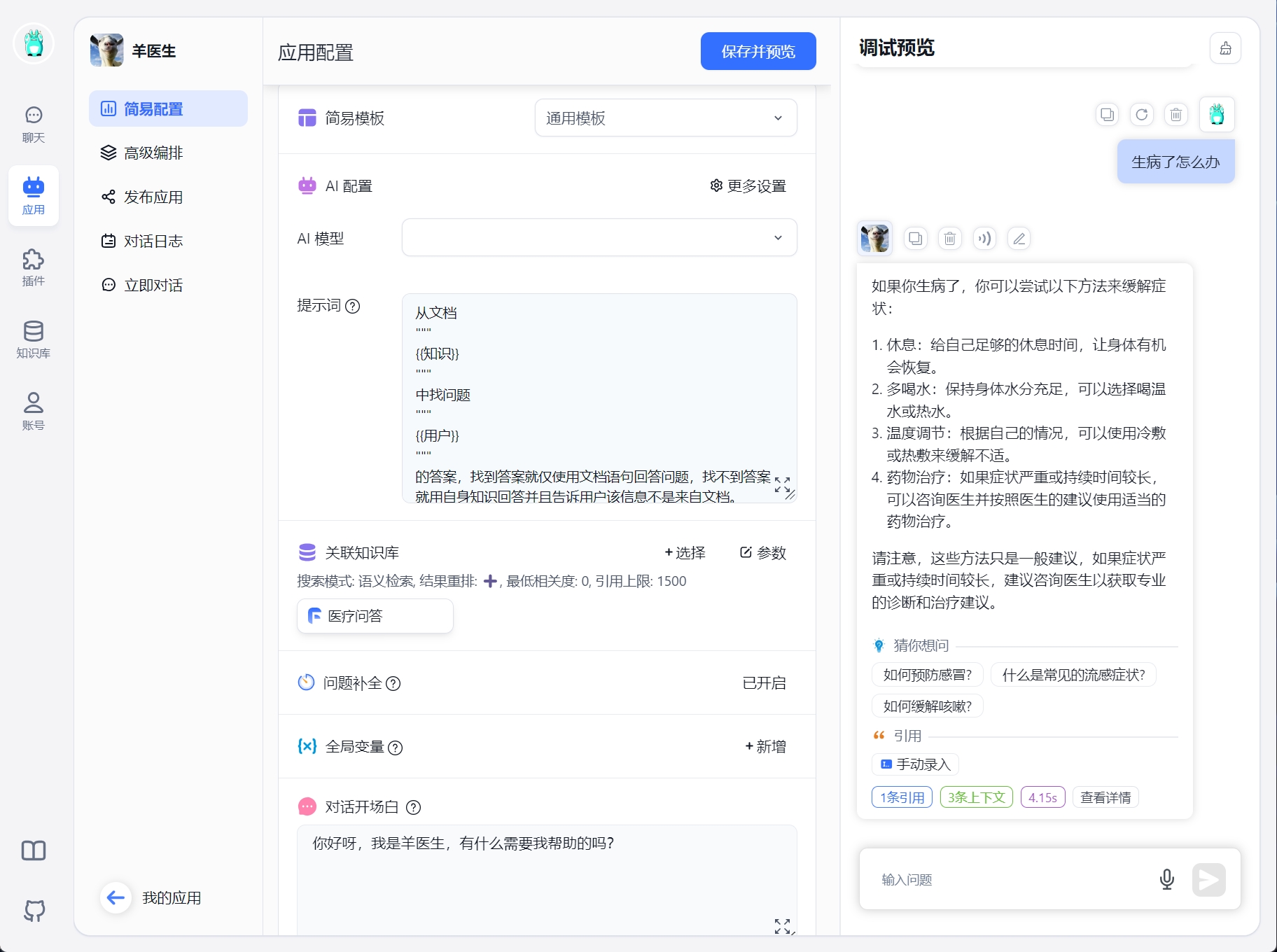1277x952 pixels.
Task: Select the Apps (应用) sidebar section
Action: pos(34,196)
